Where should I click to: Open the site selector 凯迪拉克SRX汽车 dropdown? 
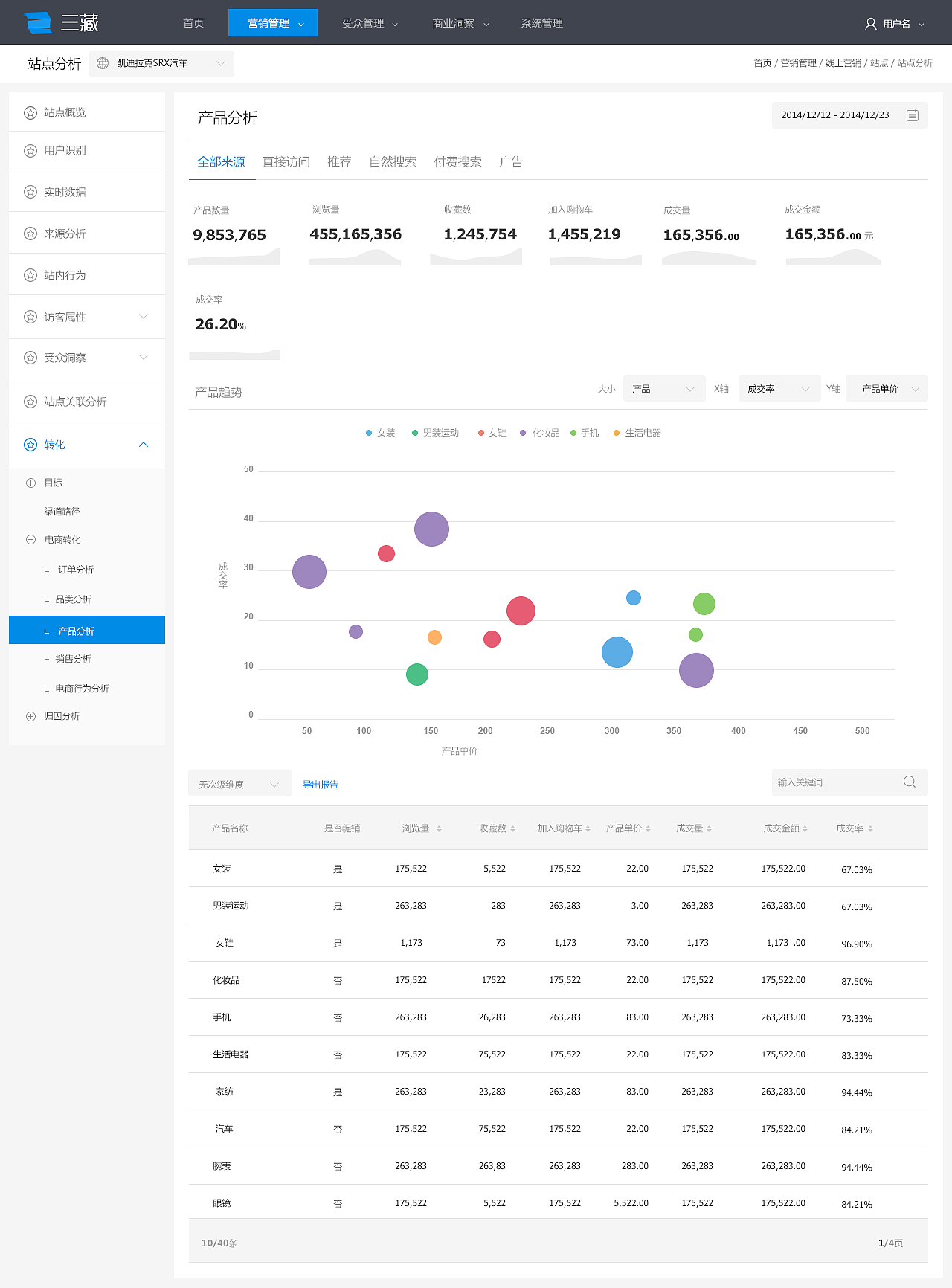point(161,64)
